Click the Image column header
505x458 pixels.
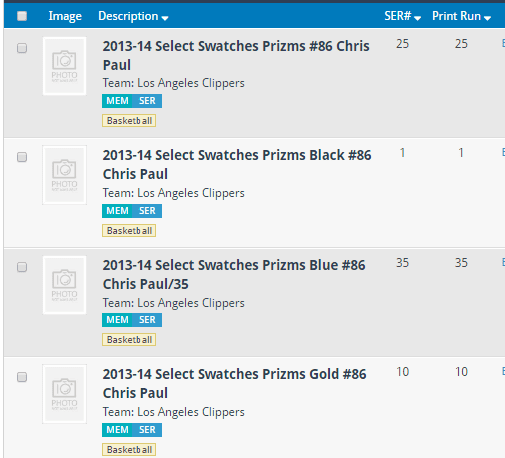coord(65,16)
